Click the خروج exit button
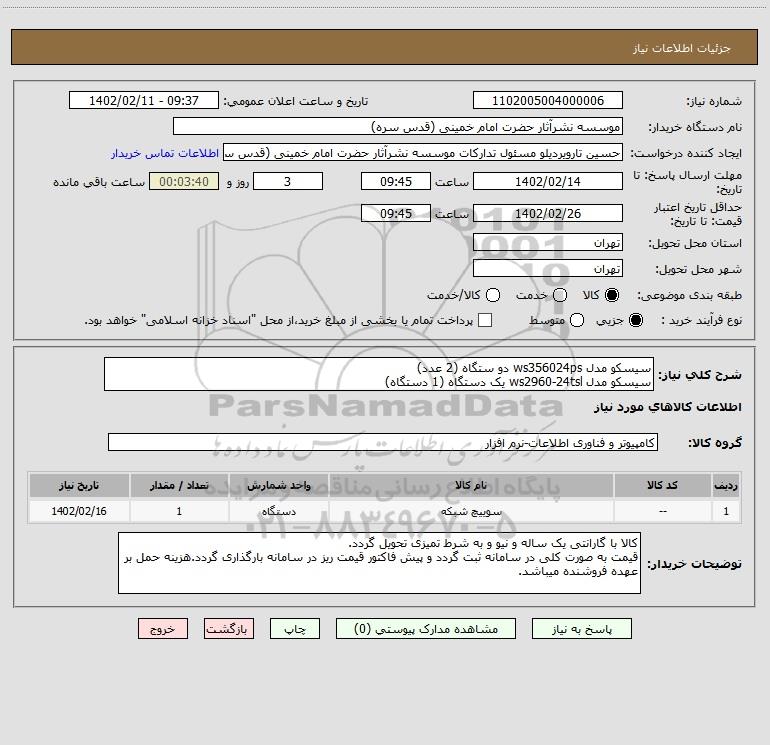Screen dimensions: 770x745 point(163,629)
